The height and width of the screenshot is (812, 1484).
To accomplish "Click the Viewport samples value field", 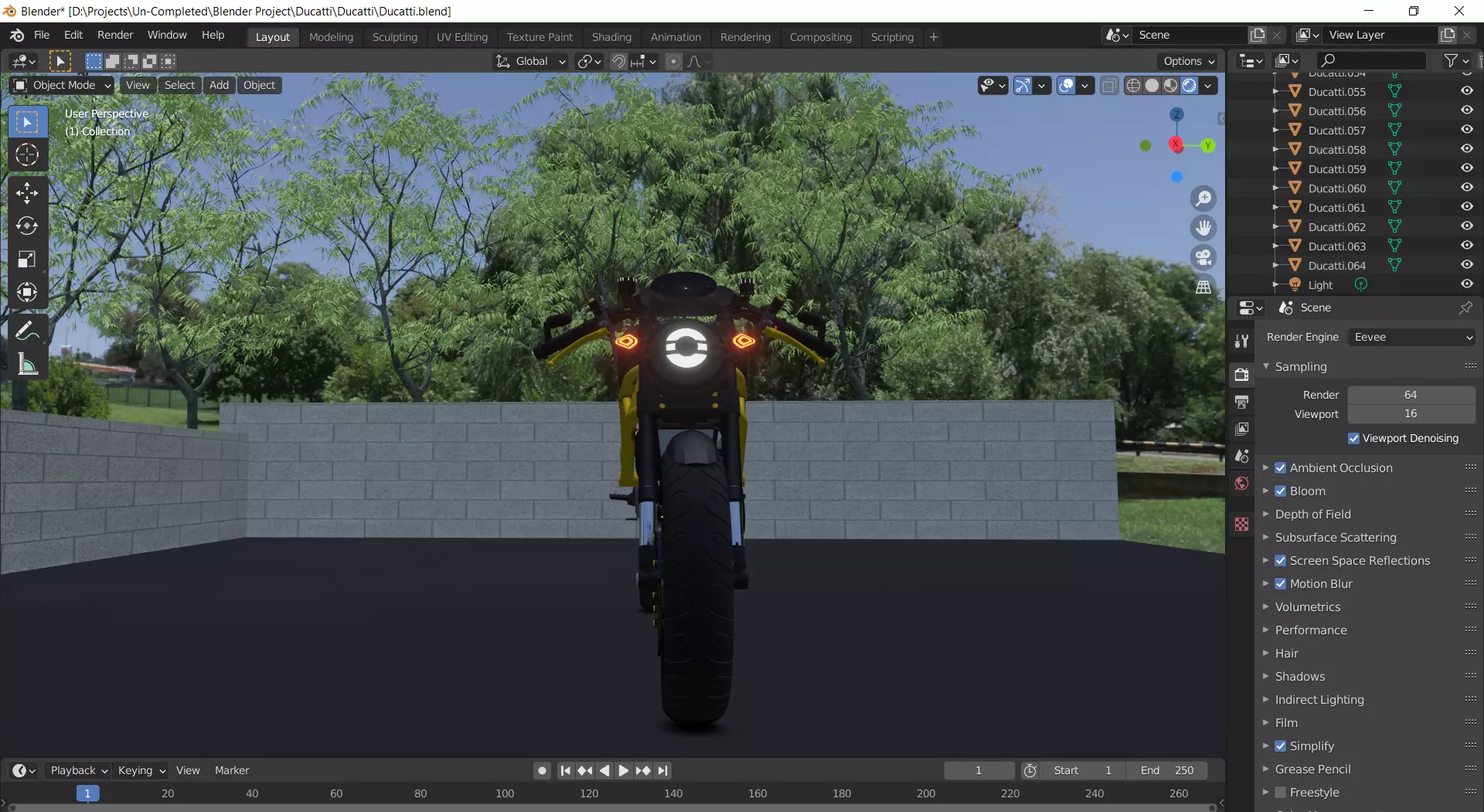I will point(1411,414).
